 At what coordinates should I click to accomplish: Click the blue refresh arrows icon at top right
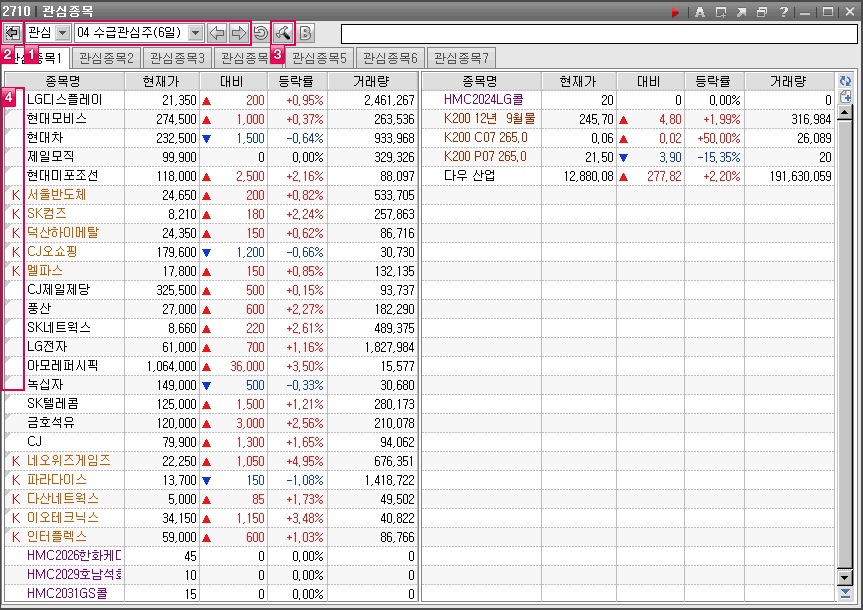[845, 81]
